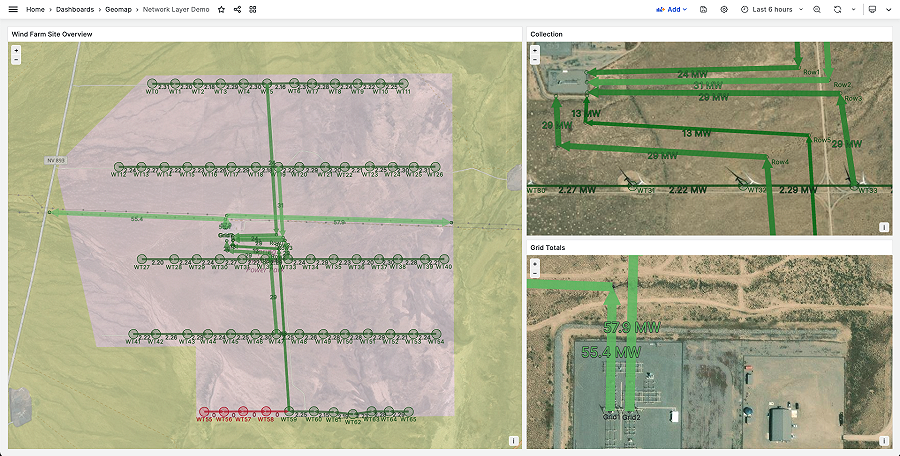
Task: Zoom out on Grid Totals map
Action: tap(535, 273)
